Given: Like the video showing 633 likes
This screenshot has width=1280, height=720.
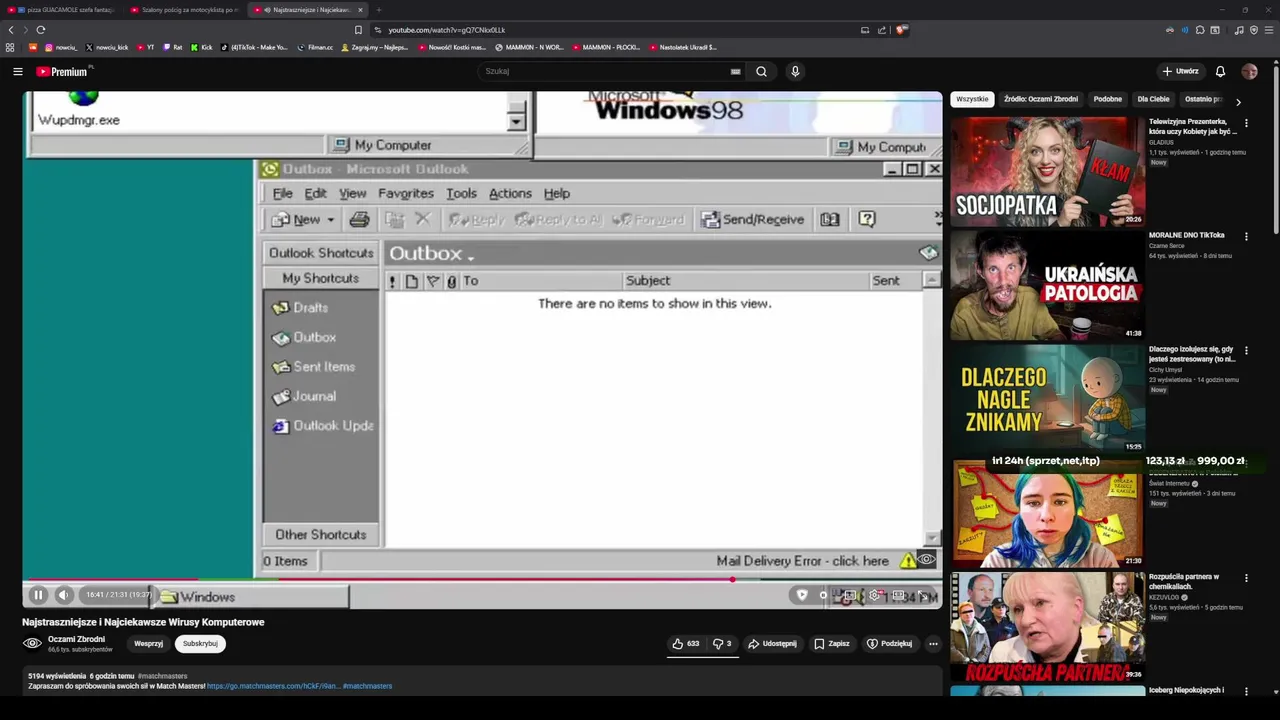Looking at the screenshot, I should click(686, 644).
